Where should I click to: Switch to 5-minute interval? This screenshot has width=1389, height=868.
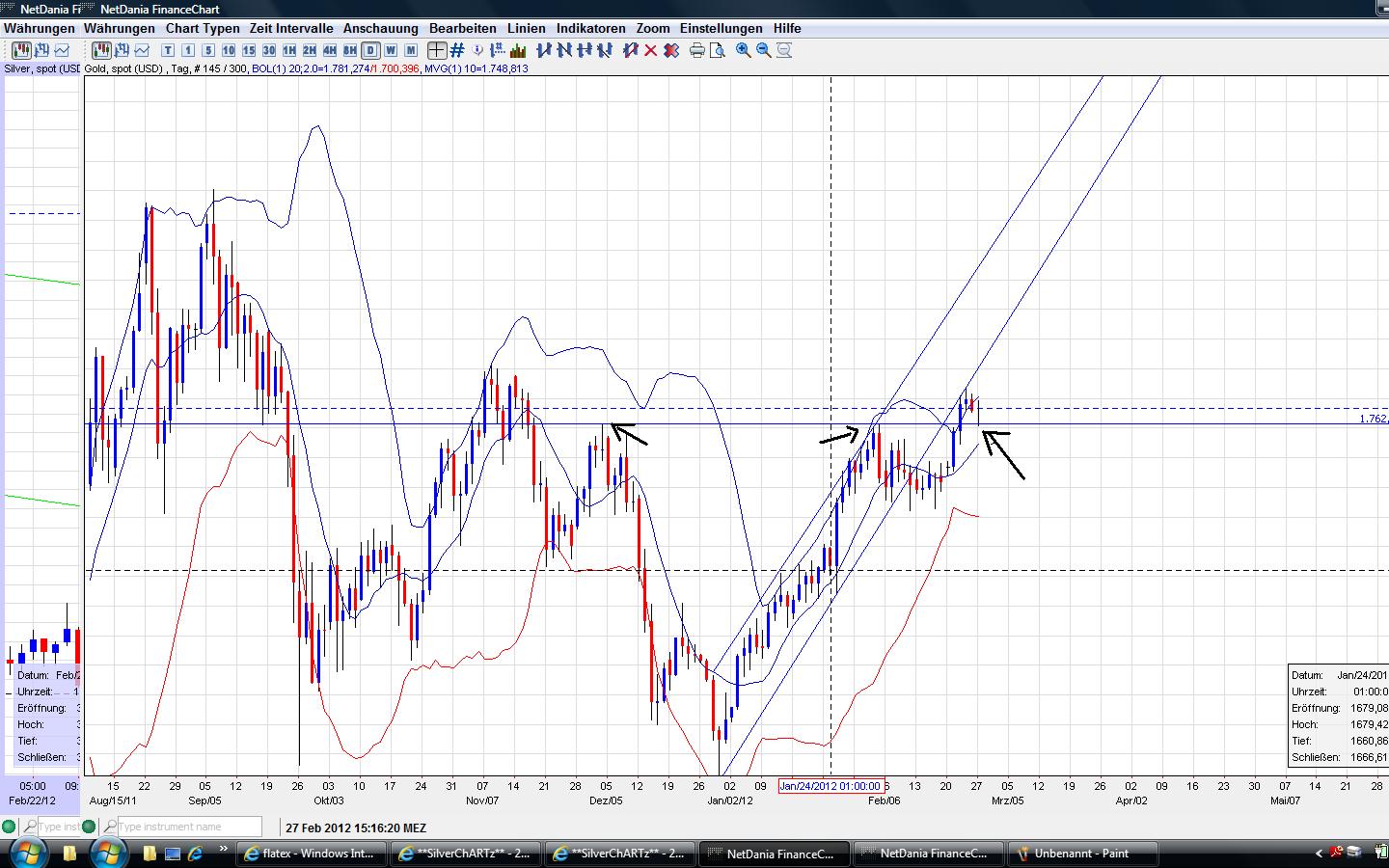click(x=208, y=50)
